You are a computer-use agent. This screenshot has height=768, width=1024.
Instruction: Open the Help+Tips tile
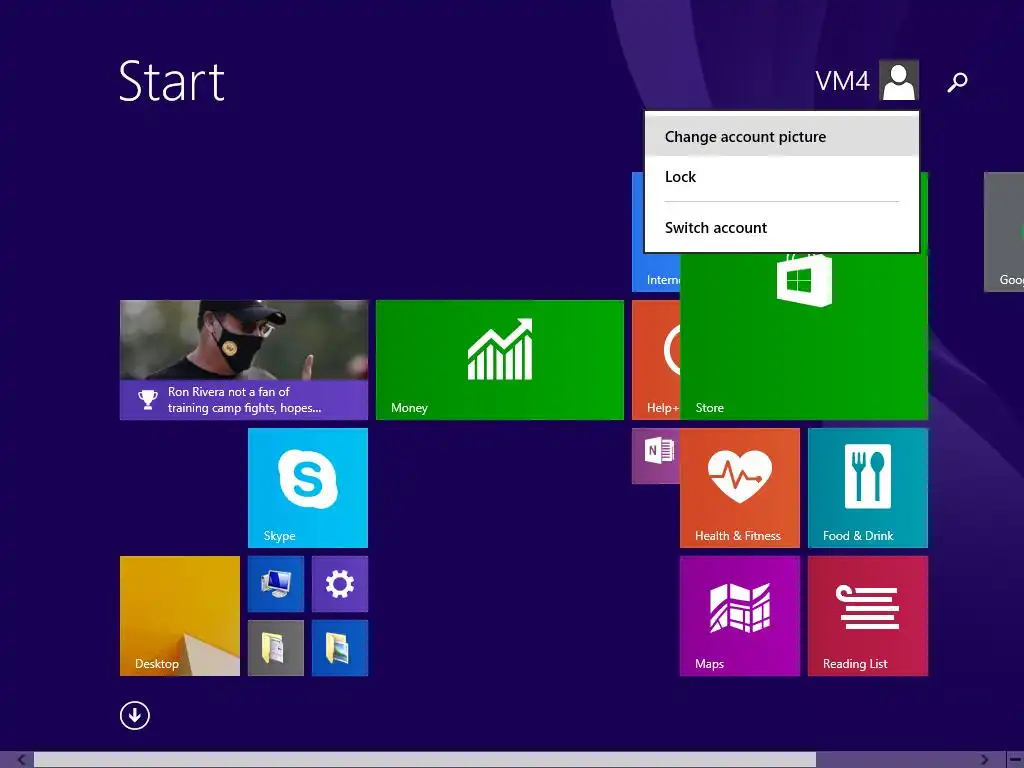tap(656, 360)
